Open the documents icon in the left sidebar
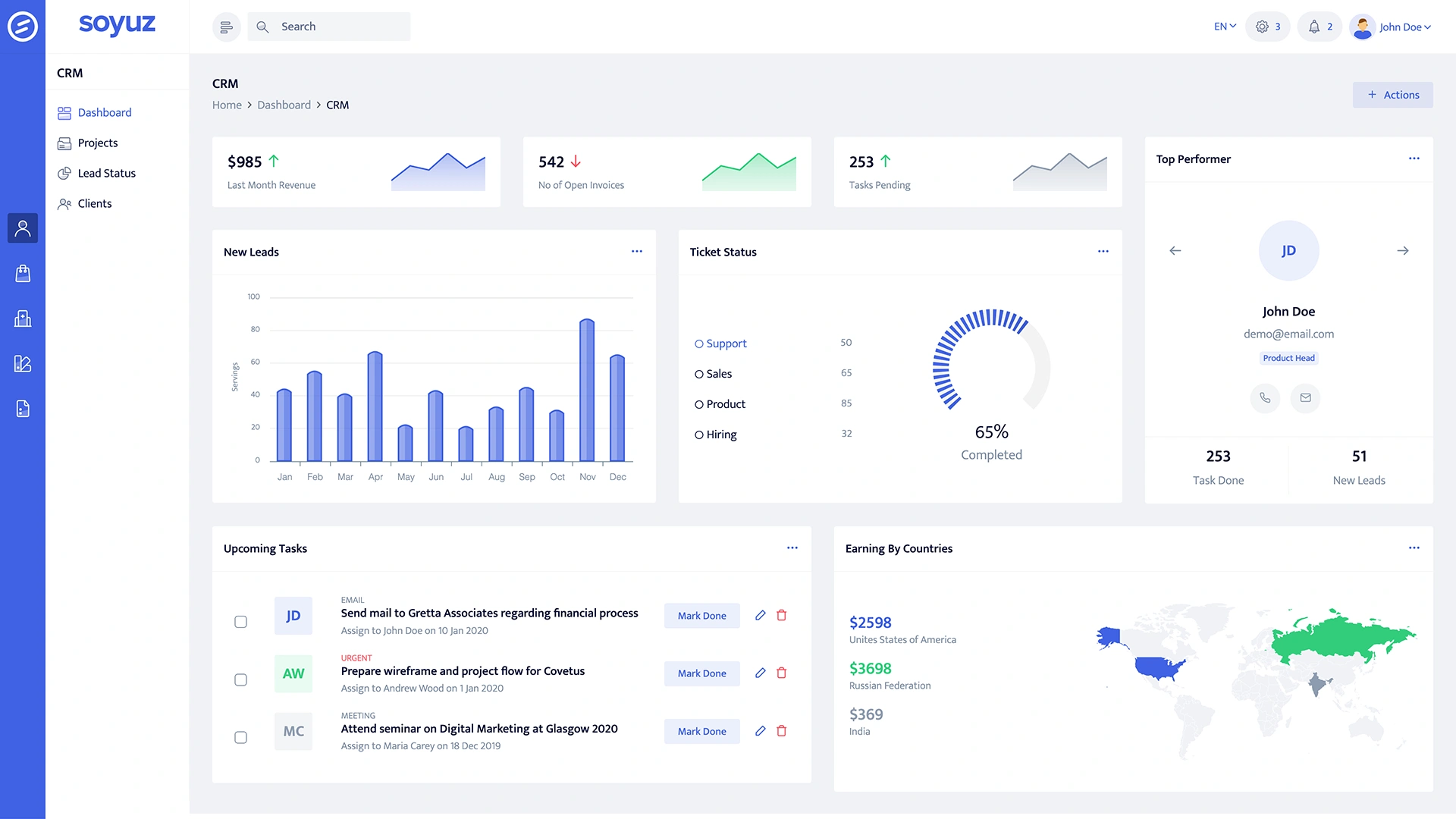 pos(23,409)
